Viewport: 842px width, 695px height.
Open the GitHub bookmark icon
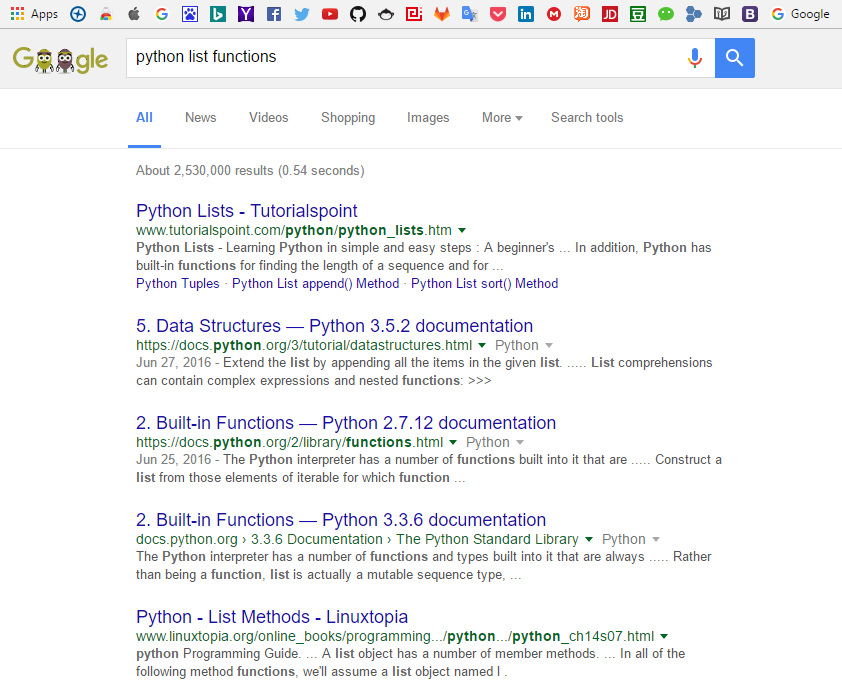pos(359,14)
